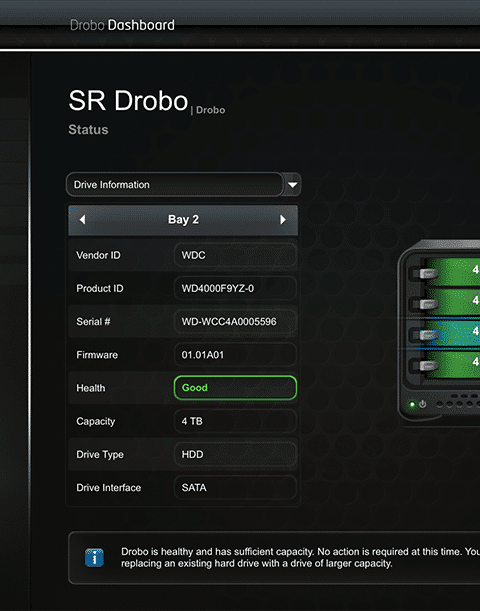Click the Drive Type value HDD
The height and width of the screenshot is (611, 480).
235,454
